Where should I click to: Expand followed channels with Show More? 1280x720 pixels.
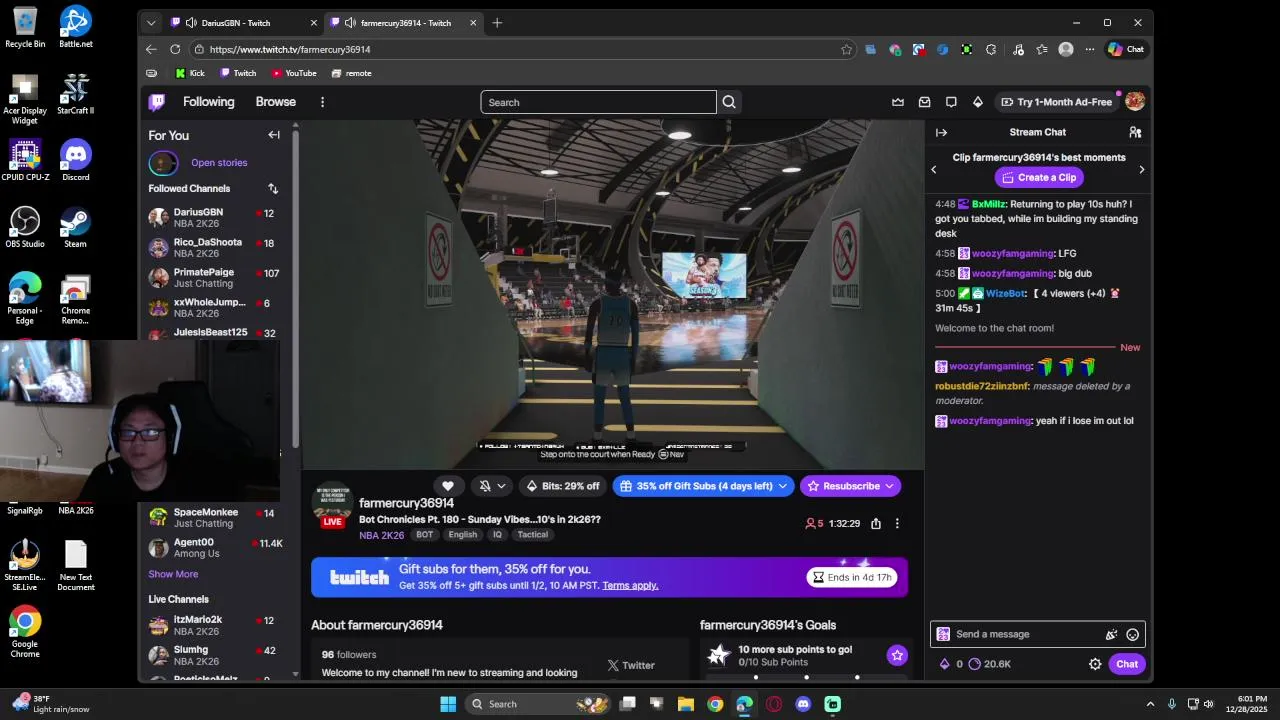pyautogui.click(x=173, y=574)
